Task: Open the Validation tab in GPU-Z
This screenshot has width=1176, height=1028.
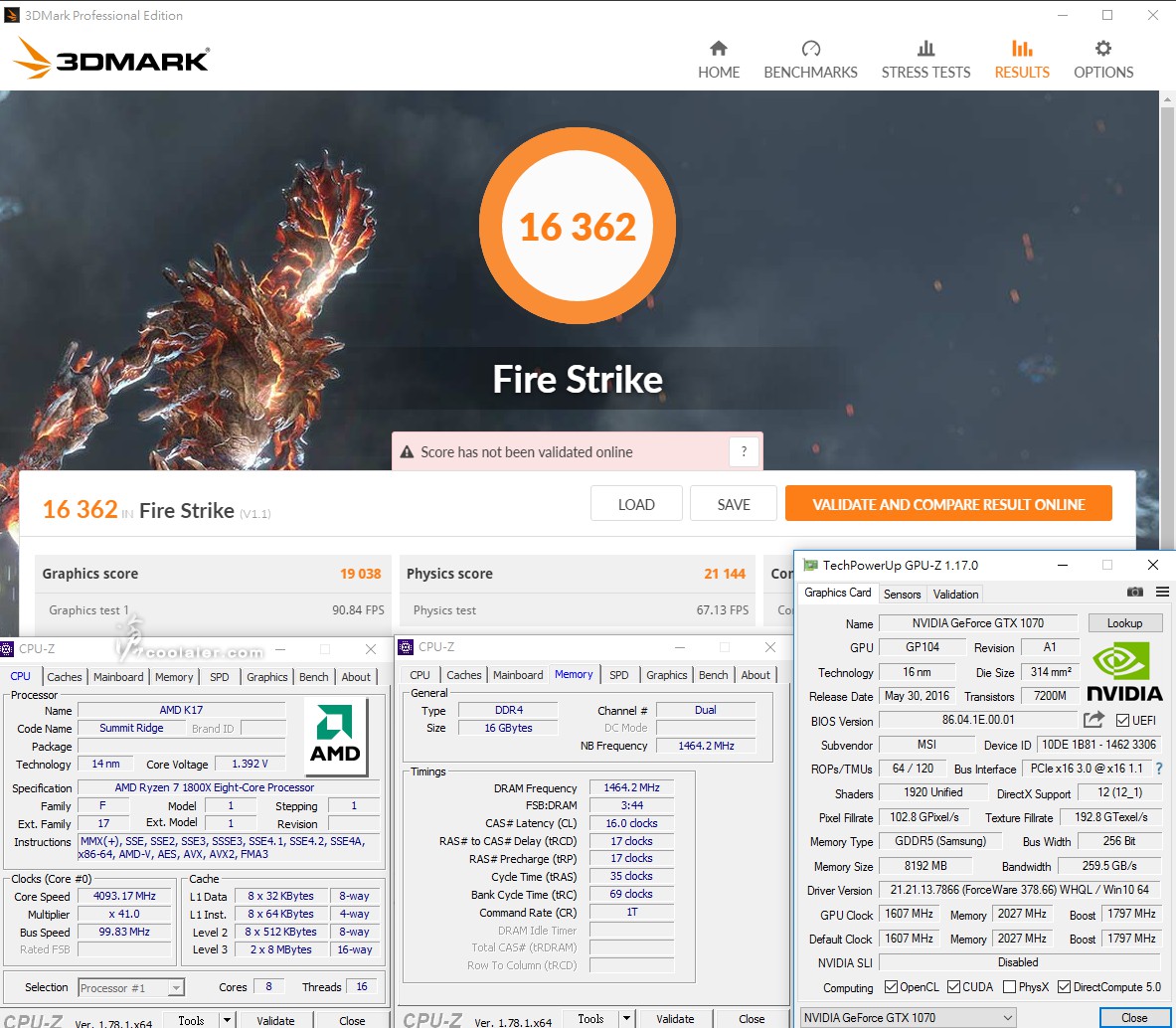Action: tap(955, 594)
